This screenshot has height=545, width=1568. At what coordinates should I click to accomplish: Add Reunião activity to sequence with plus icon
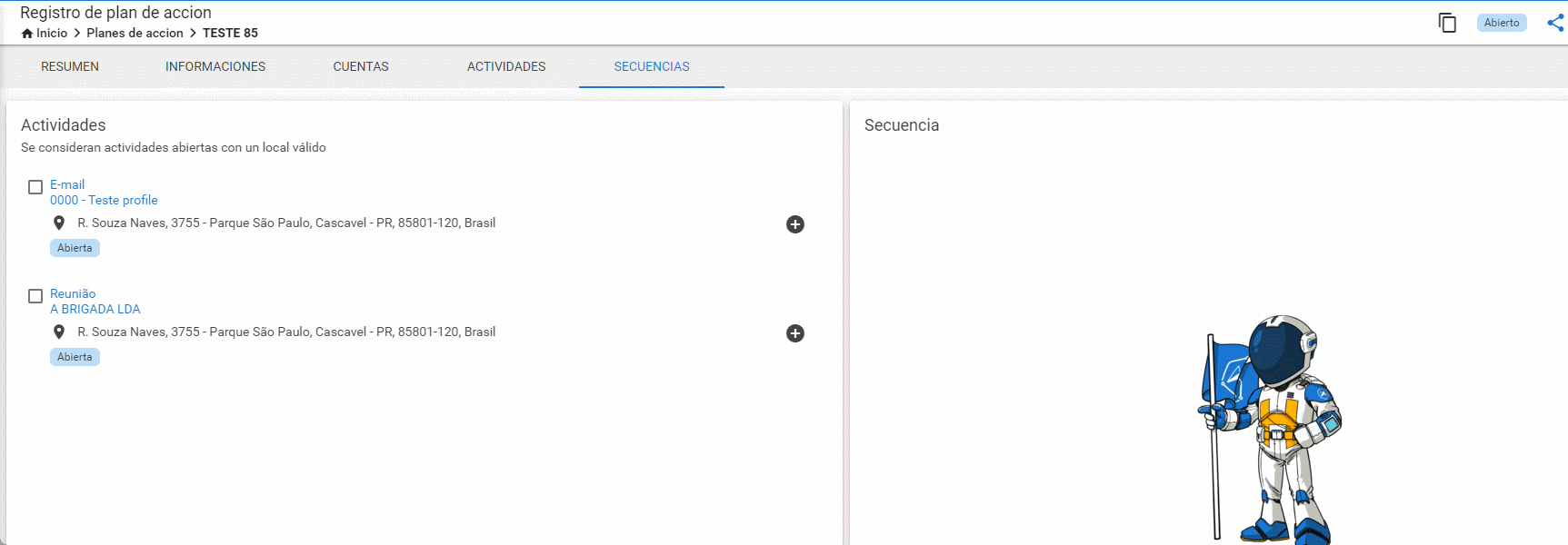coord(795,333)
